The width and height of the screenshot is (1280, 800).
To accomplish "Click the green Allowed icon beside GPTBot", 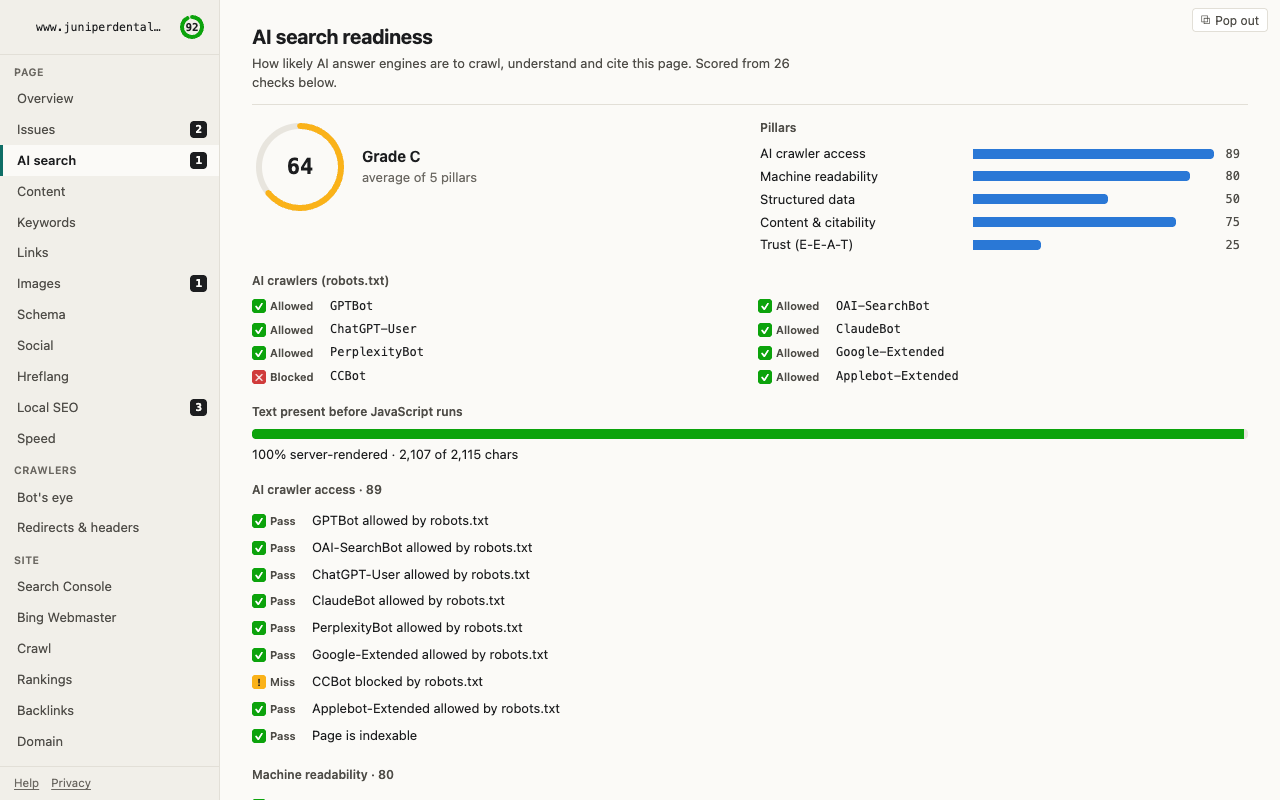I will (x=259, y=306).
